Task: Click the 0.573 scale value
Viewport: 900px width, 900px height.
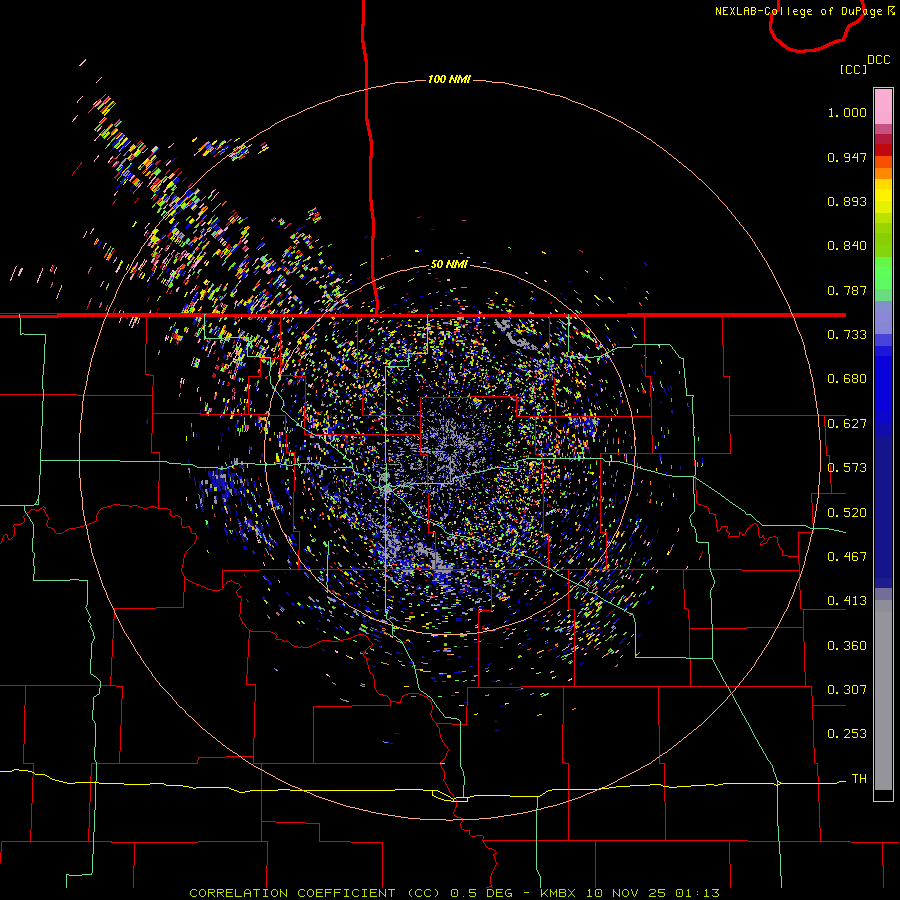Action: click(x=847, y=468)
